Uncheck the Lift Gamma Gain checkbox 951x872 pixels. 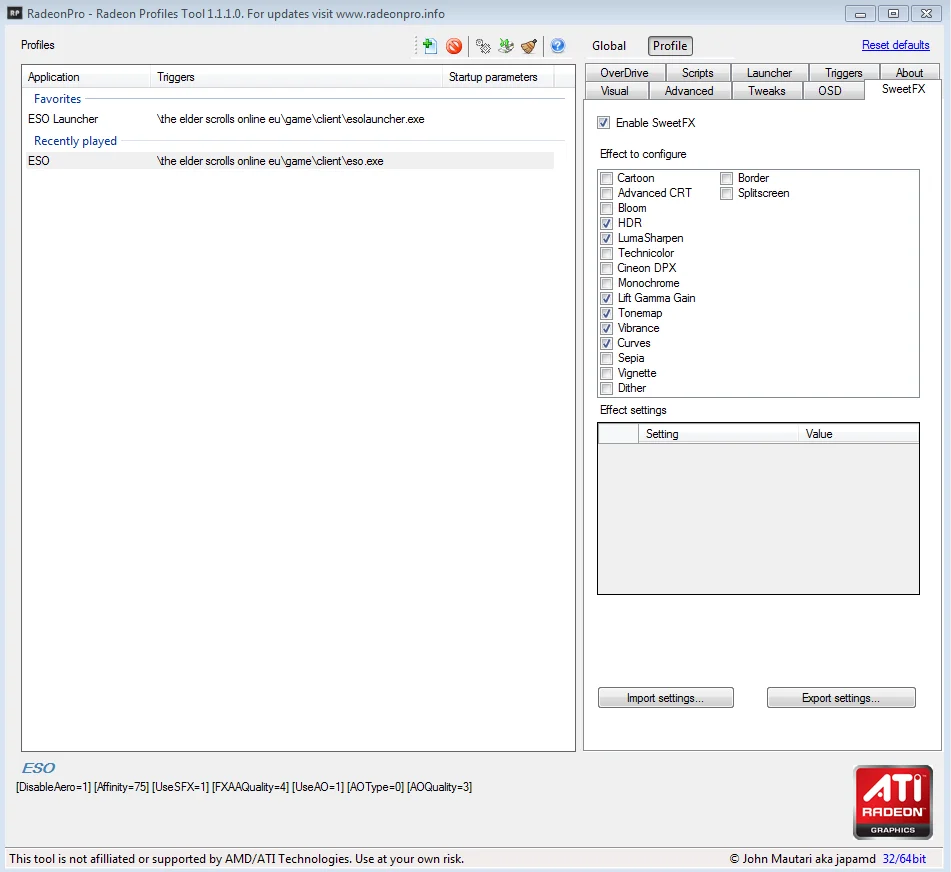[606, 298]
